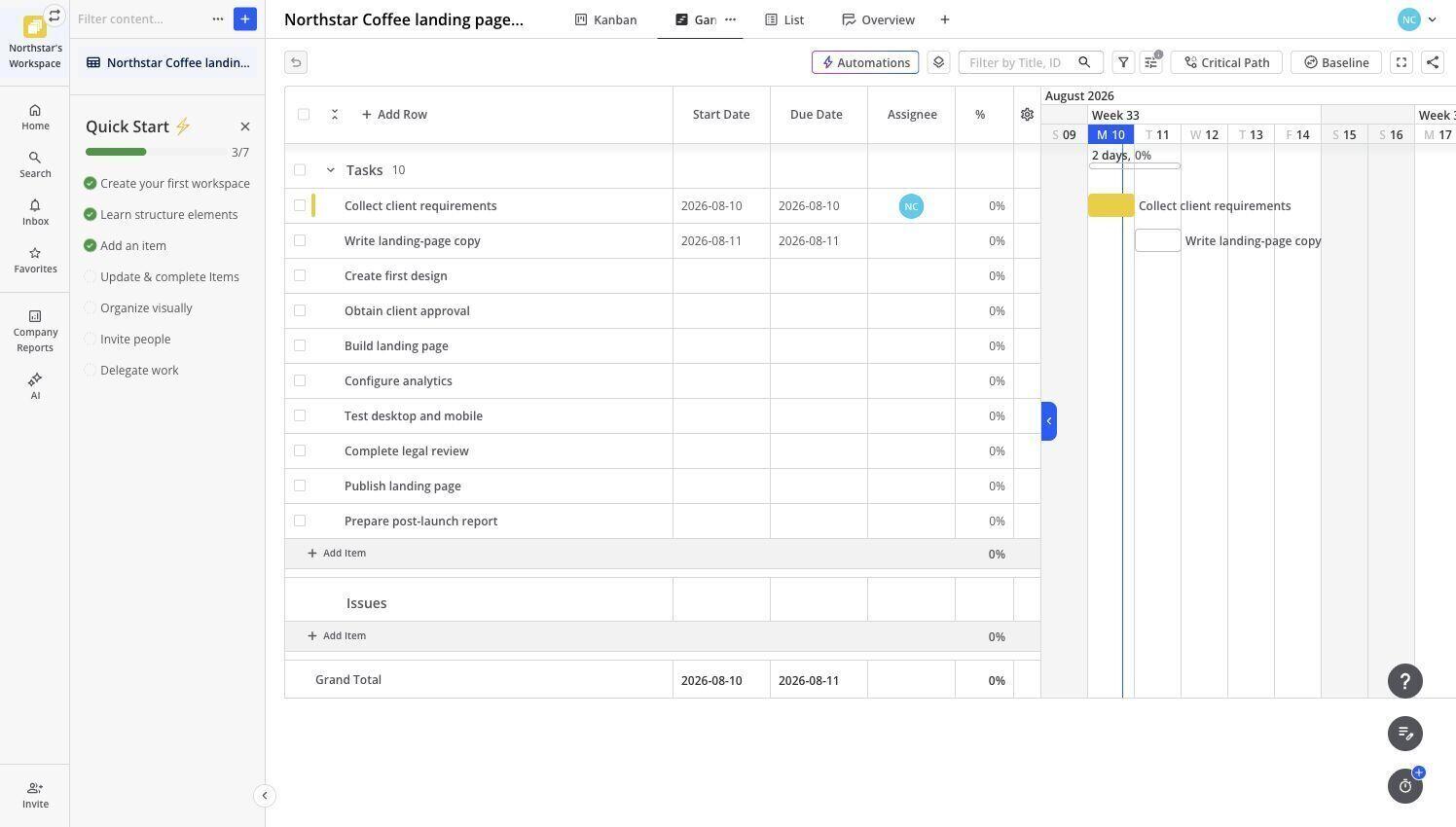Switch to the List tab

784,19
